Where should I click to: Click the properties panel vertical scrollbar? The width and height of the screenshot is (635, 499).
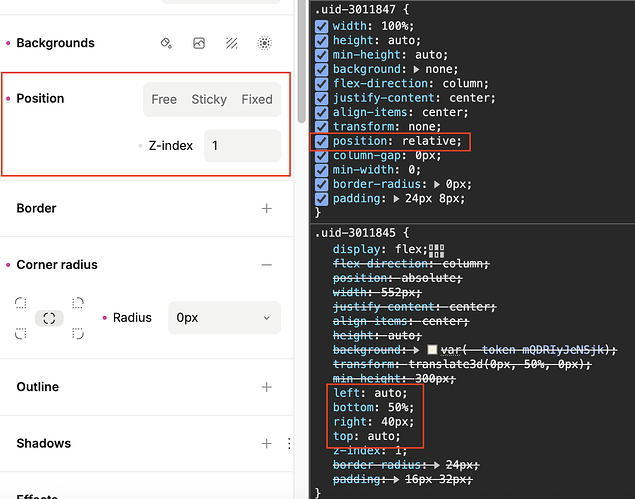(x=301, y=61)
